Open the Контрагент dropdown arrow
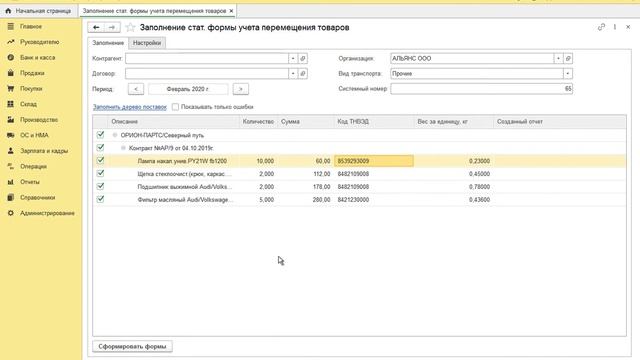Viewport: 640px width, 360px height. tap(293, 58)
